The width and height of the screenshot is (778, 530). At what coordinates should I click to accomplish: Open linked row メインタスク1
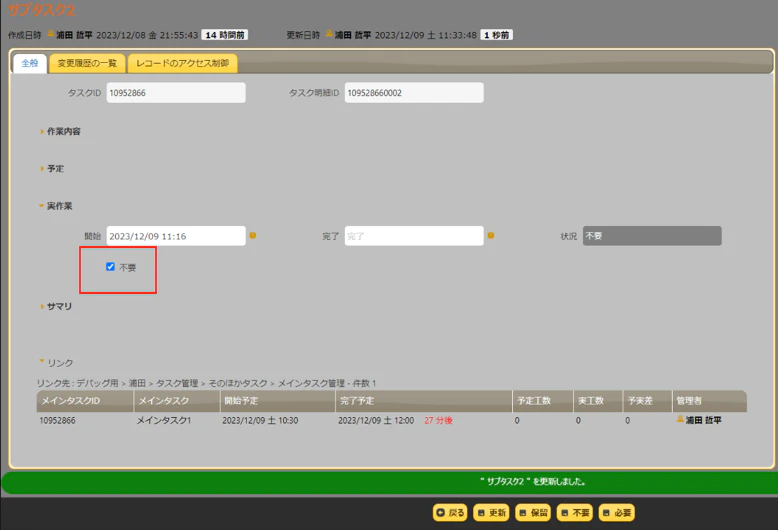[164, 420]
